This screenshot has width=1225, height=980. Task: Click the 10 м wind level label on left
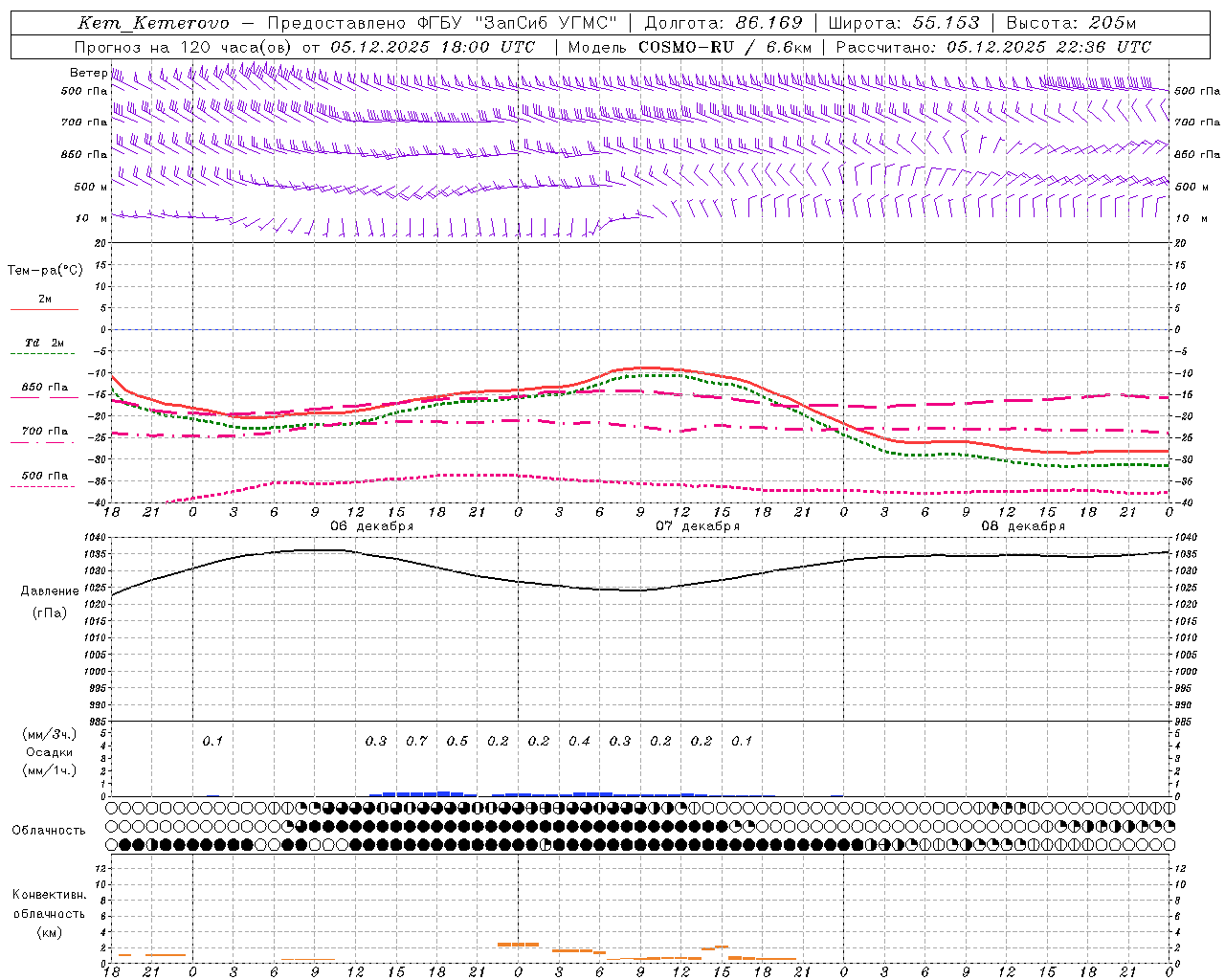point(91,218)
